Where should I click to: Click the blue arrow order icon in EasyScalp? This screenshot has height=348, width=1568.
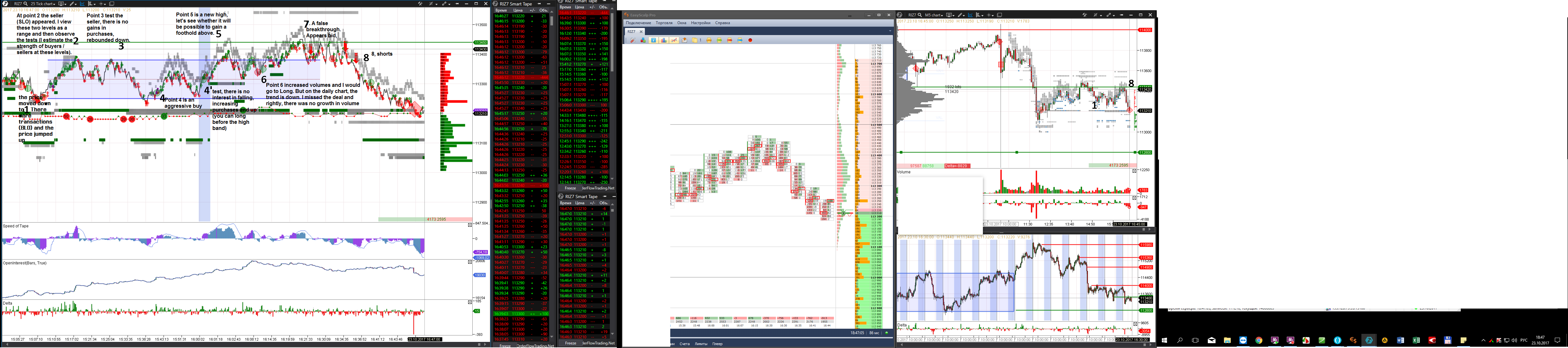coord(740,40)
